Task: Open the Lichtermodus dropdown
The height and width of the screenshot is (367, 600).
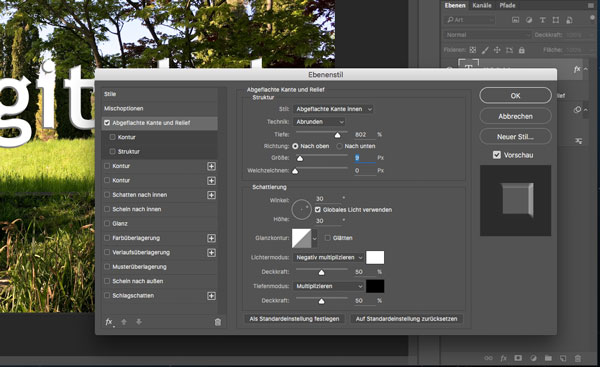Action: (328, 258)
